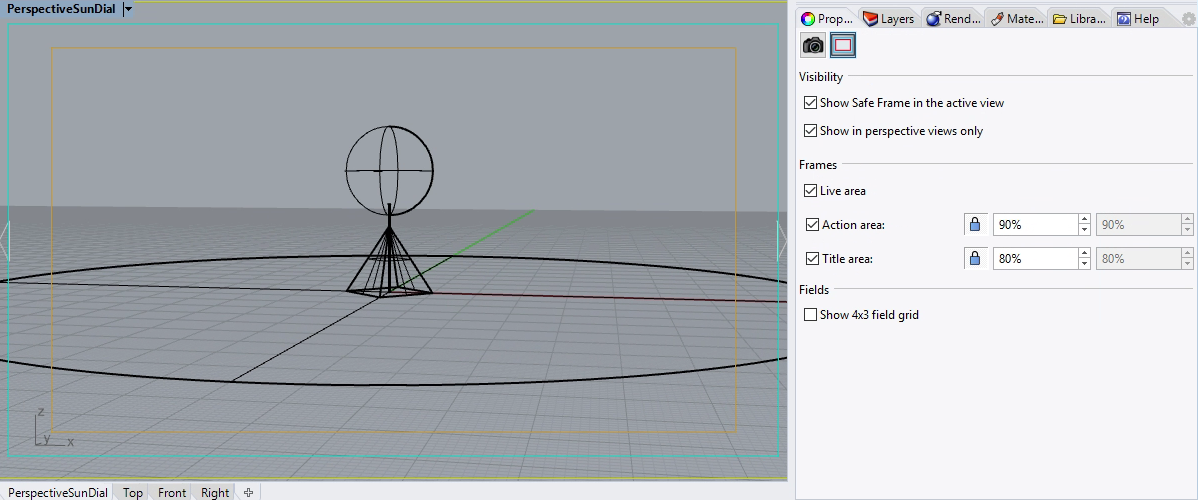Open the PerspectiveSunDial viewport dropdown arrow
Viewport: 1198px width, 500px height.
pyautogui.click(x=128, y=9)
